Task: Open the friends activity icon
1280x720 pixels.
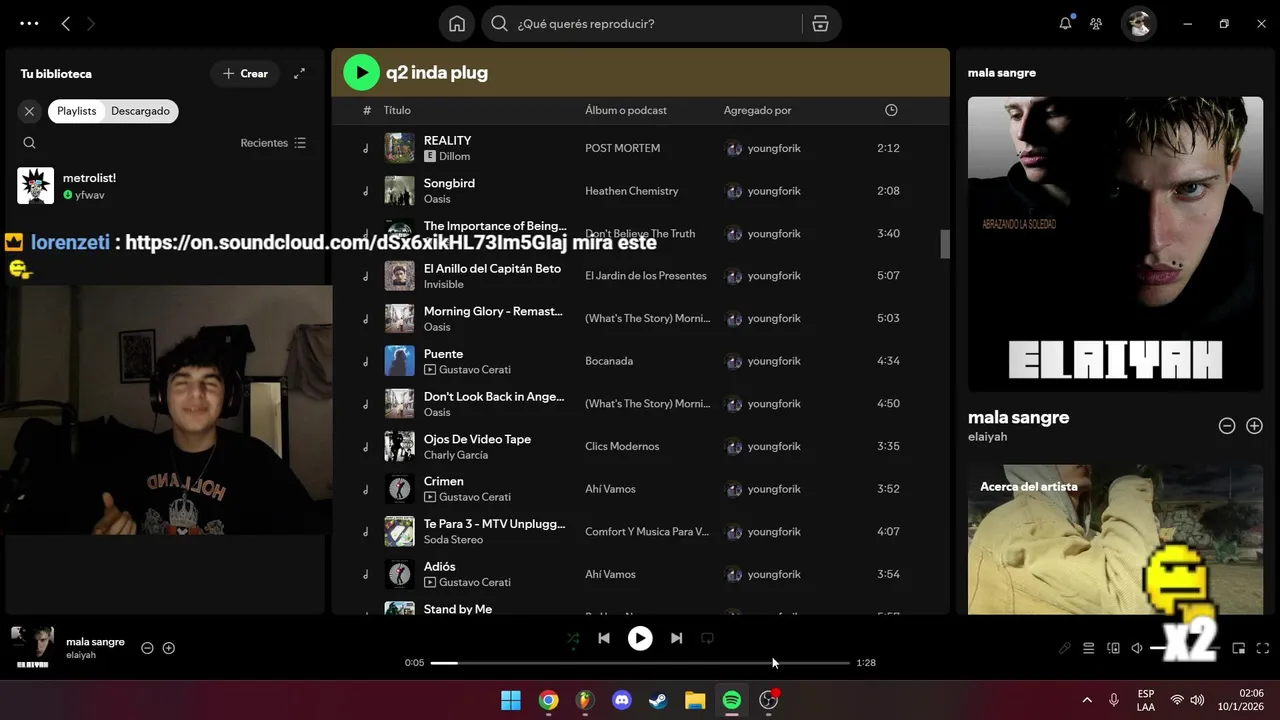Action: click(1096, 23)
